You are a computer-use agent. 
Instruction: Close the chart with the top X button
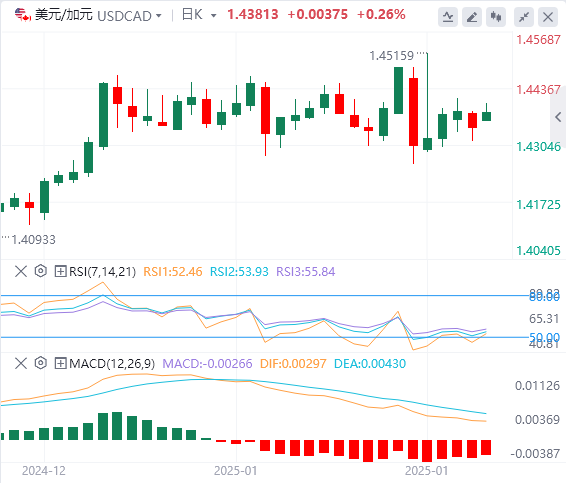coord(548,17)
